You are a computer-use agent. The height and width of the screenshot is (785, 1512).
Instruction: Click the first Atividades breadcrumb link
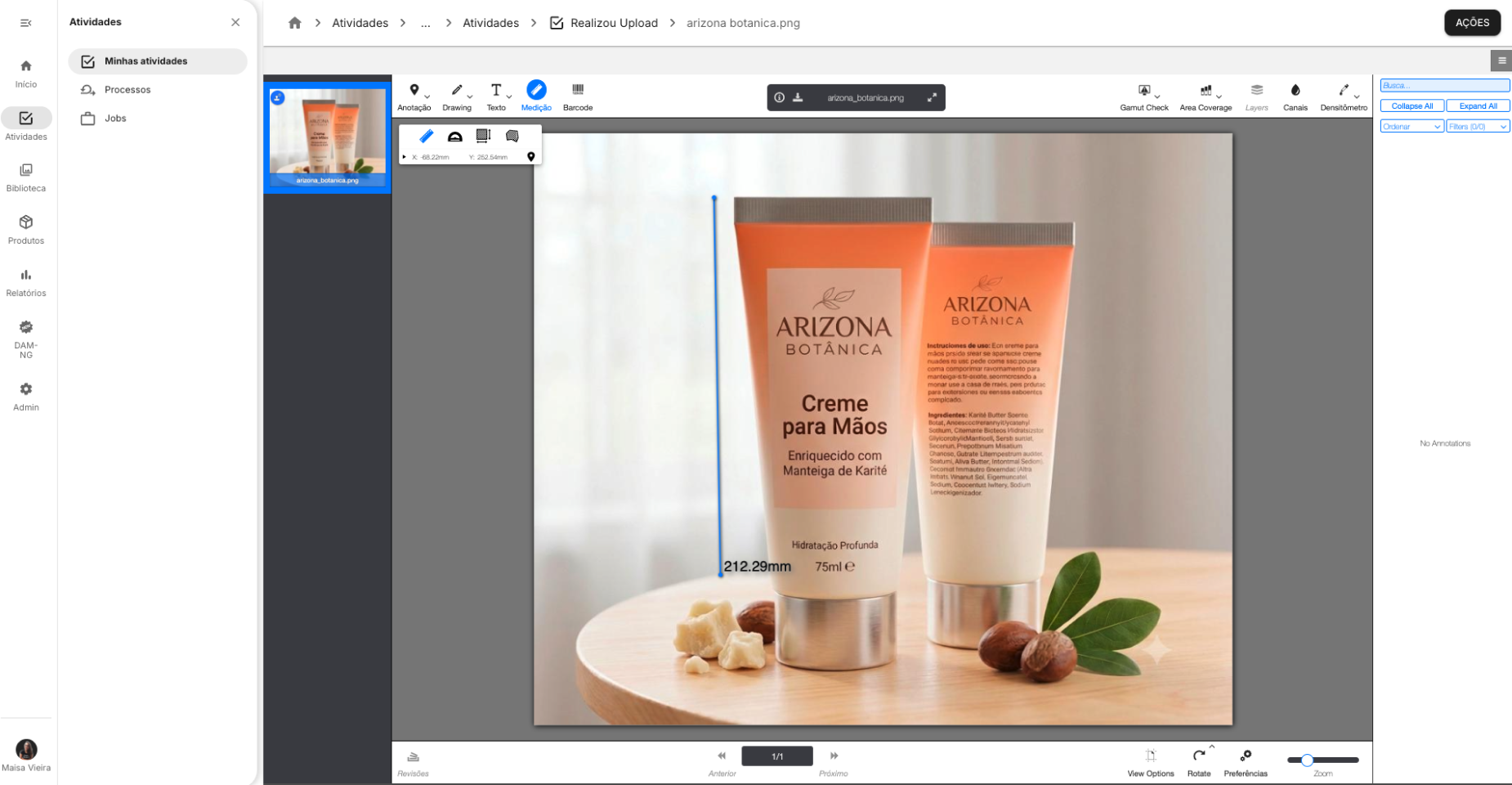pos(360,23)
